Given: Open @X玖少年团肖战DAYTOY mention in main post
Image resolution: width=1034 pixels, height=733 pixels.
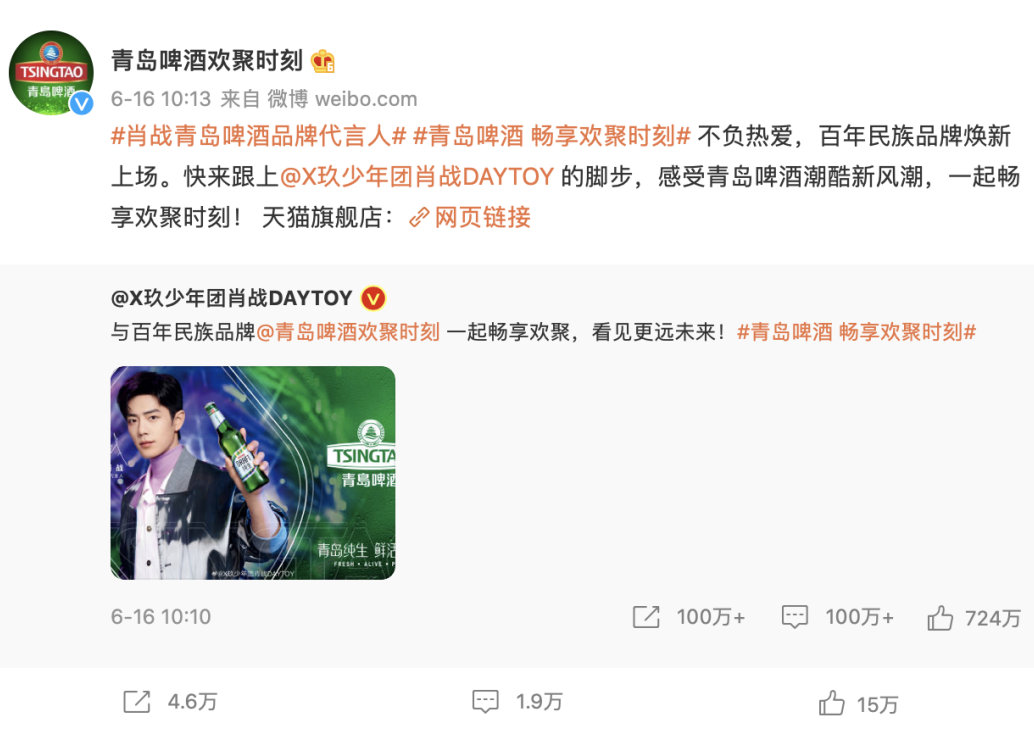Looking at the screenshot, I should 417,177.
